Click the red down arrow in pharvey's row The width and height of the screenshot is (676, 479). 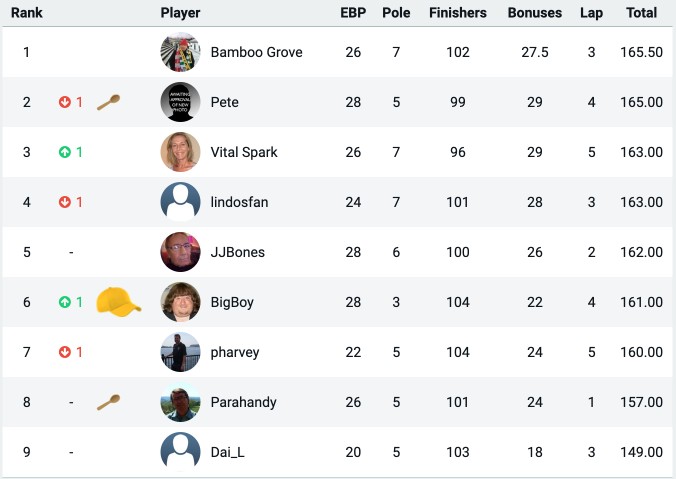65,352
